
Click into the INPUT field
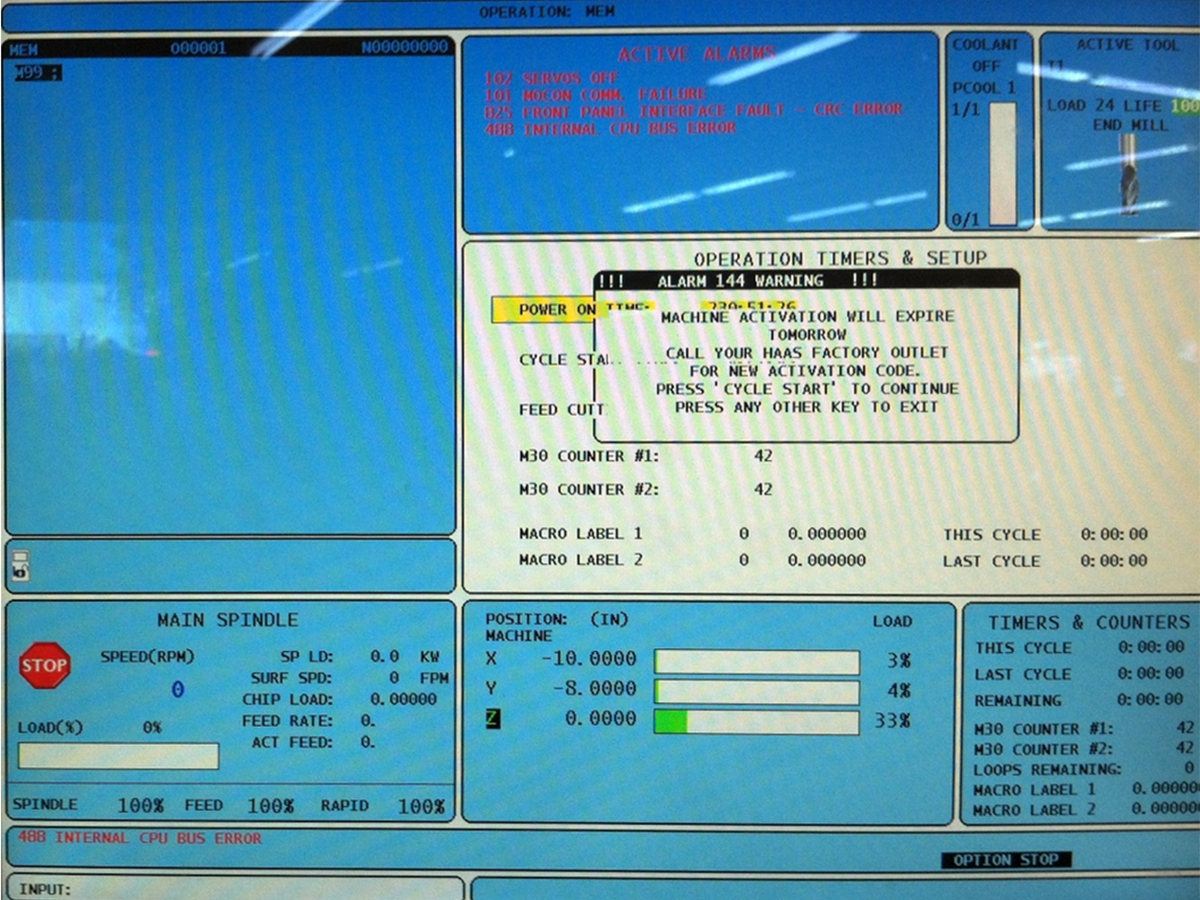(x=235, y=888)
